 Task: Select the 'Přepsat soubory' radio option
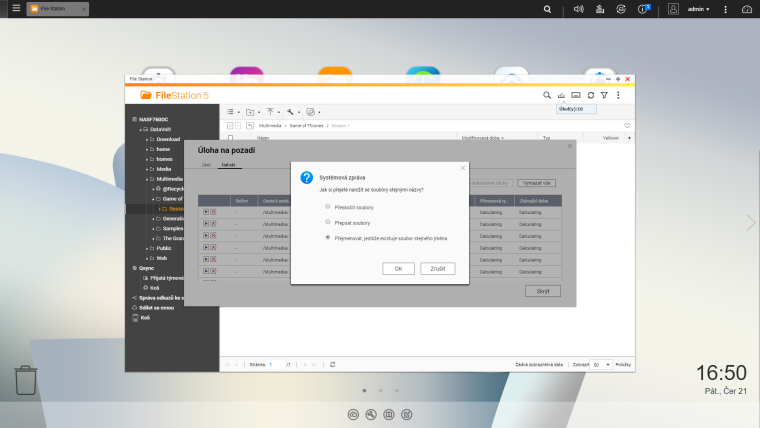[x=328, y=222]
